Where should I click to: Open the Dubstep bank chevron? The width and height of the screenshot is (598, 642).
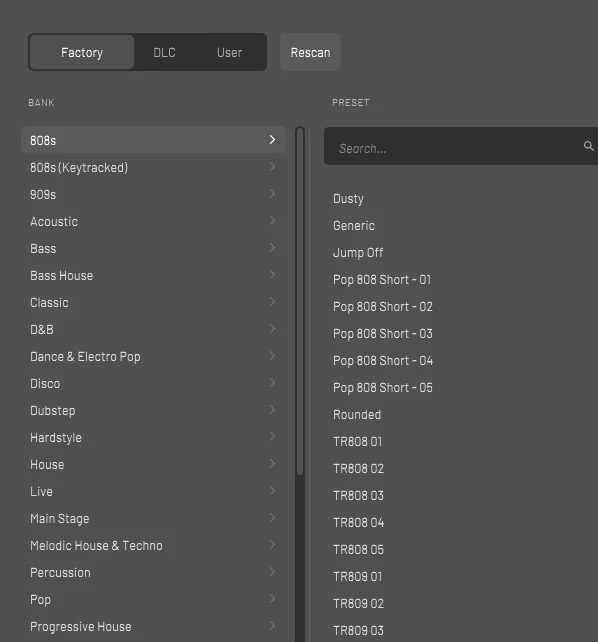(x=273, y=410)
